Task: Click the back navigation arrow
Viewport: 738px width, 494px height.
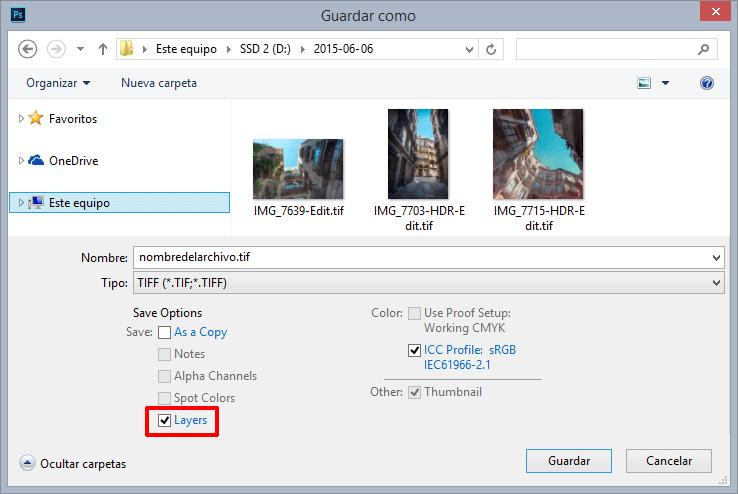Action: click(x=28, y=48)
